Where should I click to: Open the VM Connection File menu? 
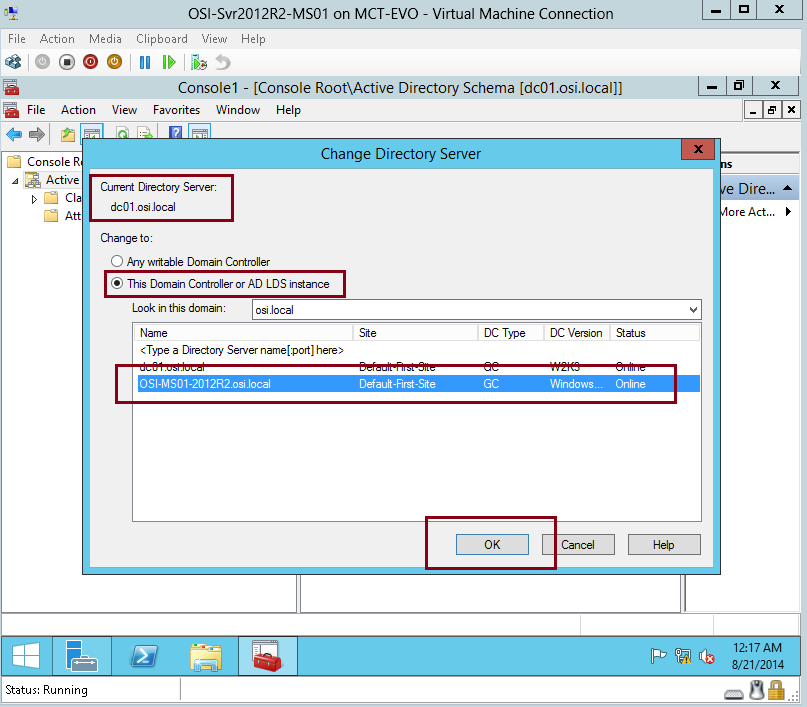[x=16, y=39]
